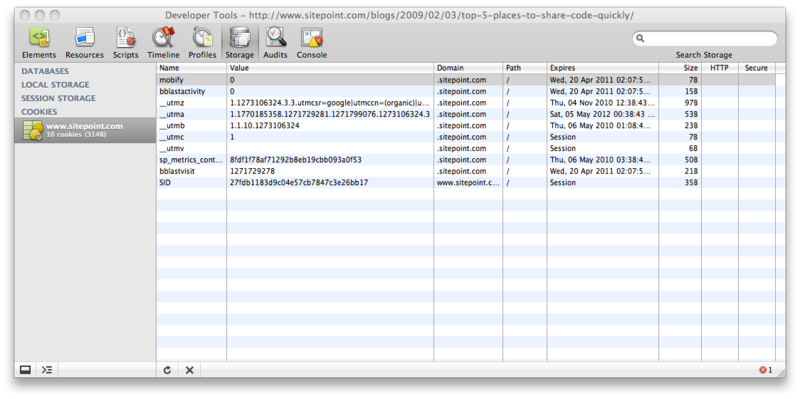Click the 1.1.10.1273106324 value cell
Image resolution: width=800 pixels, height=399 pixels.
[330, 126]
